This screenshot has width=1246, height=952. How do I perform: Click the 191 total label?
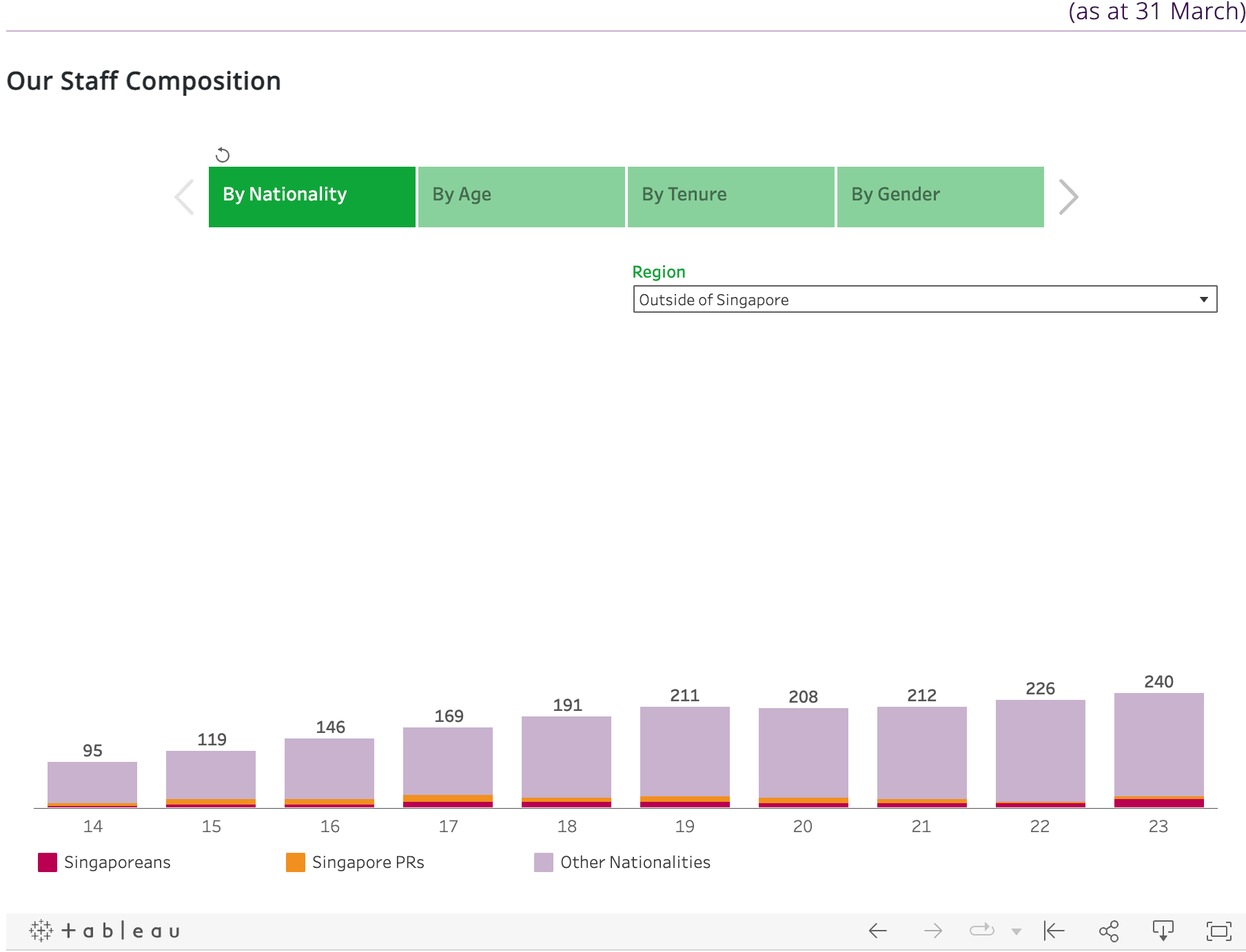point(568,705)
